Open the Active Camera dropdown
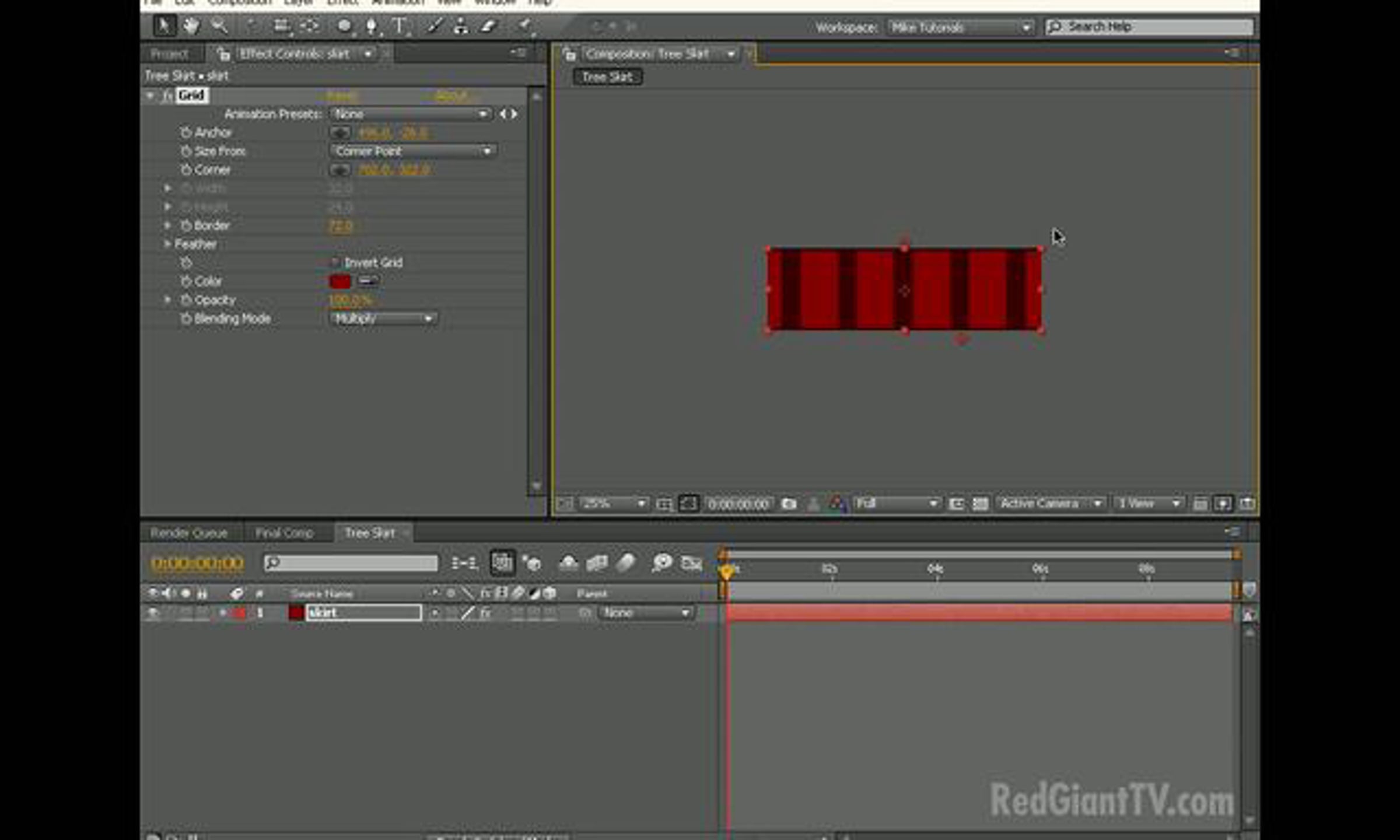The height and width of the screenshot is (840, 1400). pyautogui.click(x=1051, y=503)
